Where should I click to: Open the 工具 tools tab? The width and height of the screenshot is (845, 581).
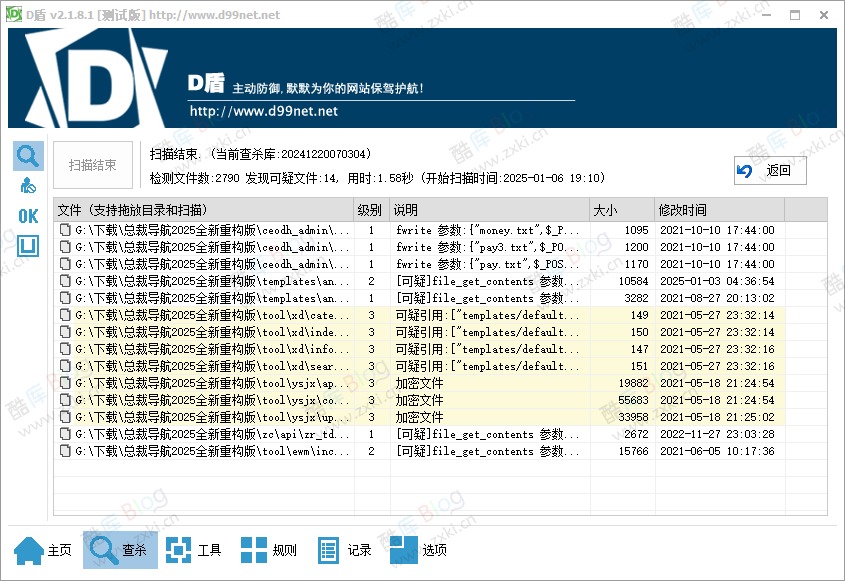tap(194, 550)
